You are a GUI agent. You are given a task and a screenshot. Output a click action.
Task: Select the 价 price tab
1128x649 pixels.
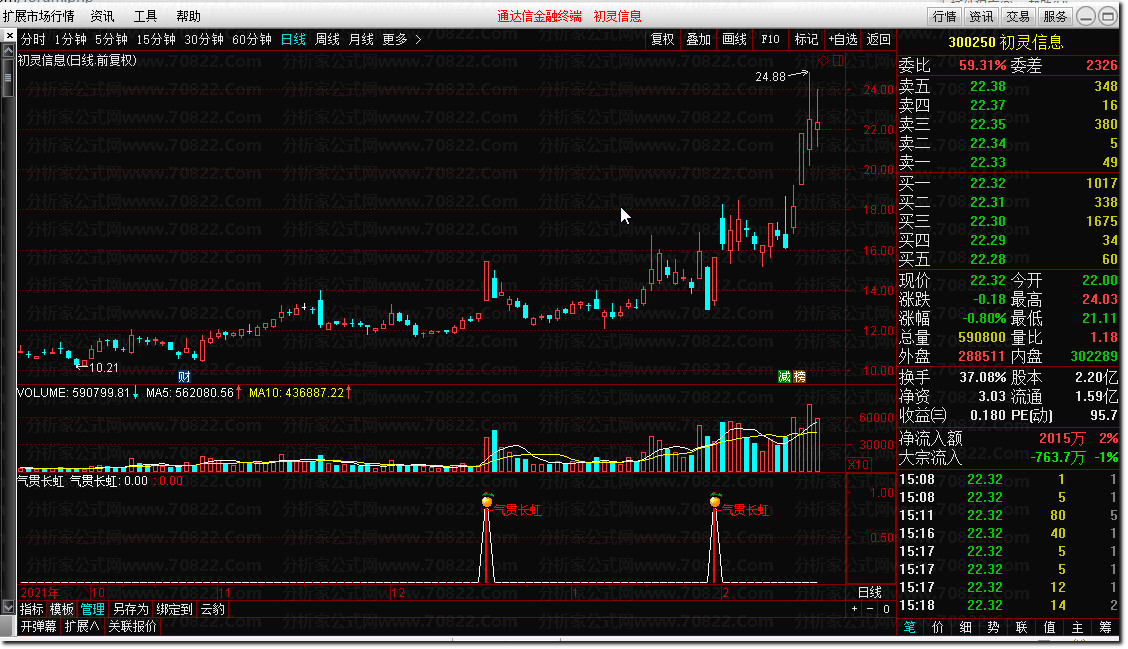click(x=937, y=627)
